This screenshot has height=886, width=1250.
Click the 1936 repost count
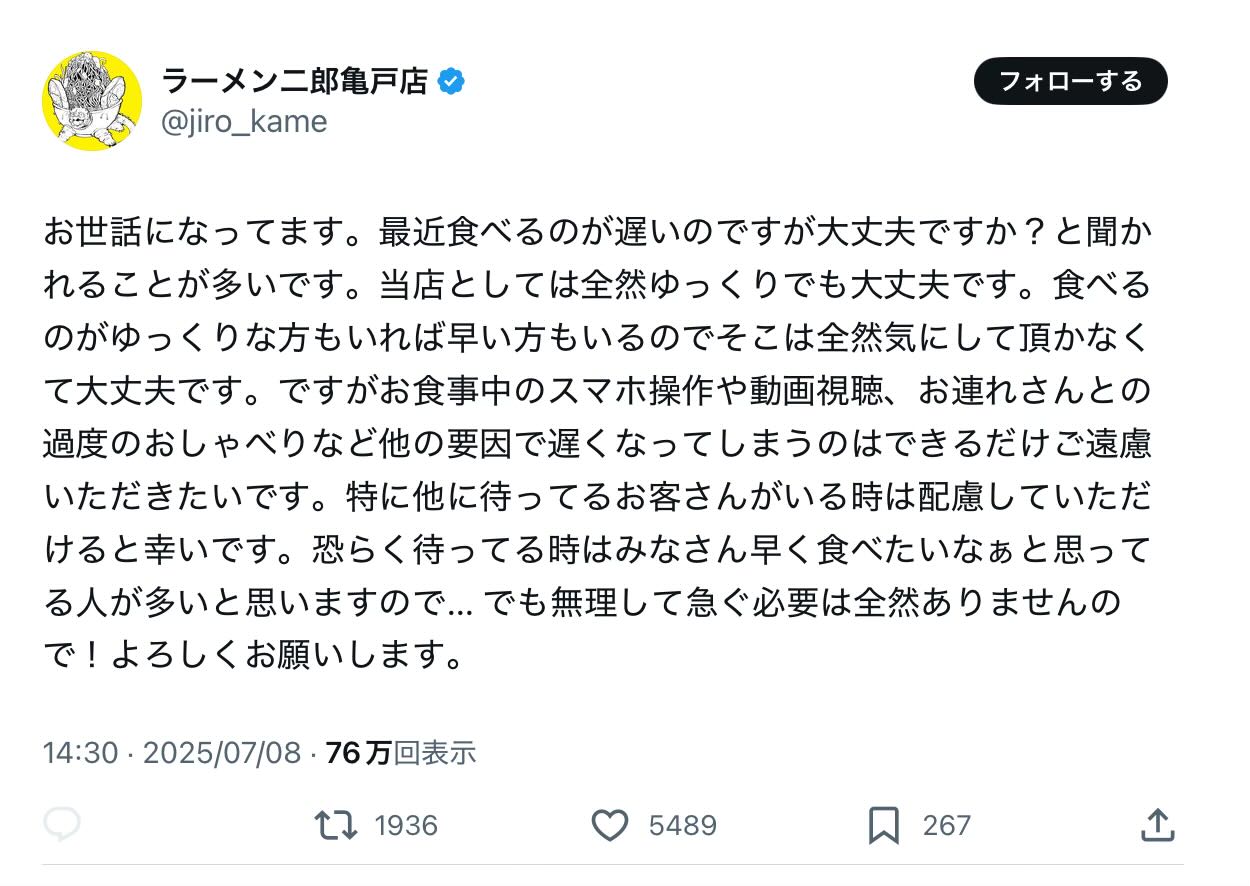[406, 825]
